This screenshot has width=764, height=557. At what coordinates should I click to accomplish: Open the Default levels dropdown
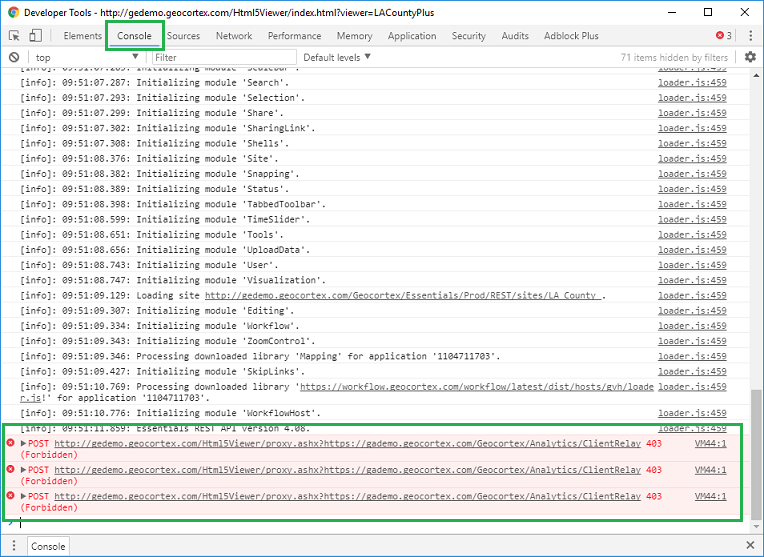(337, 57)
